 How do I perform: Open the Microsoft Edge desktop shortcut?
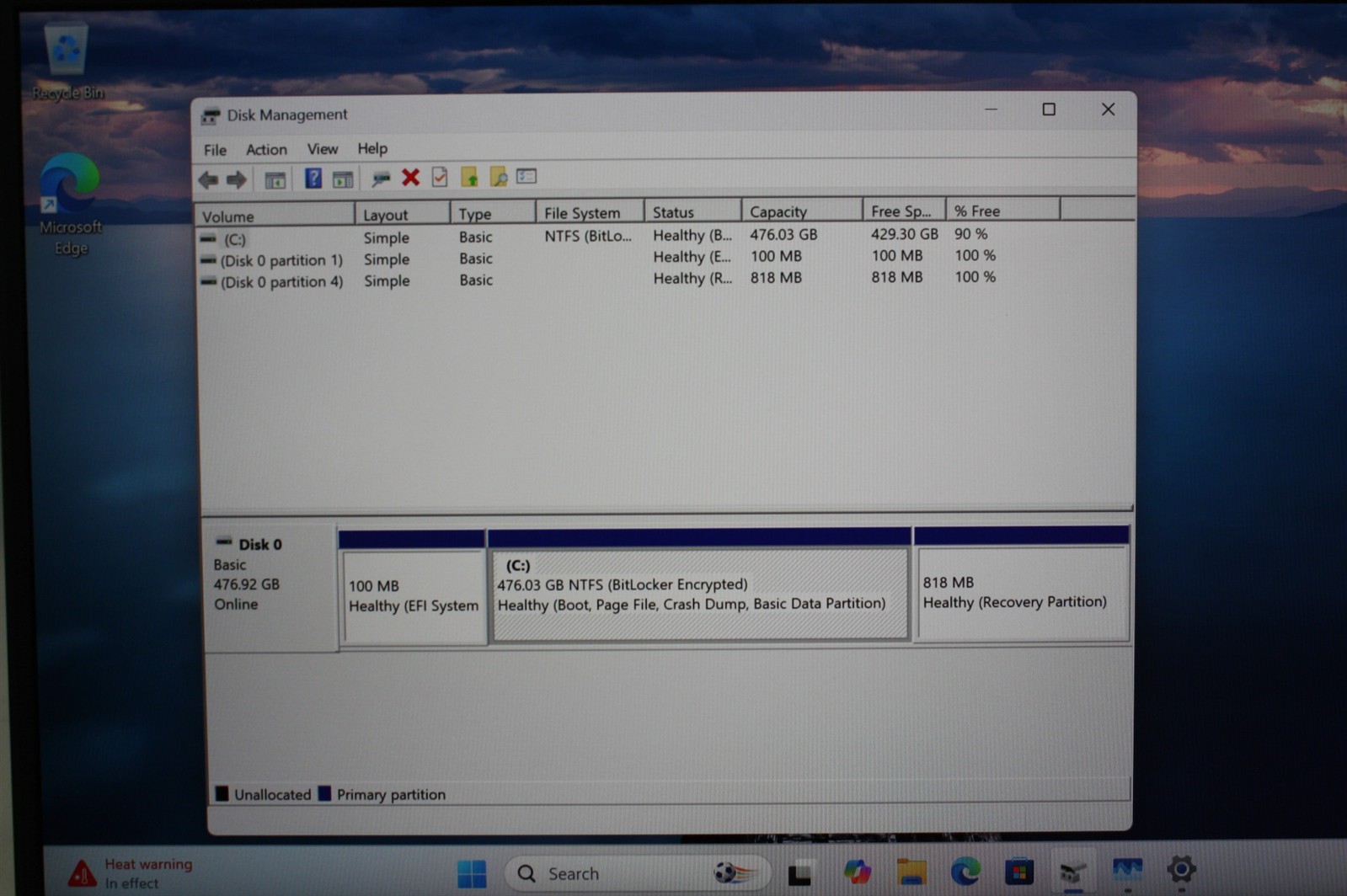click(x=71, y=205)
